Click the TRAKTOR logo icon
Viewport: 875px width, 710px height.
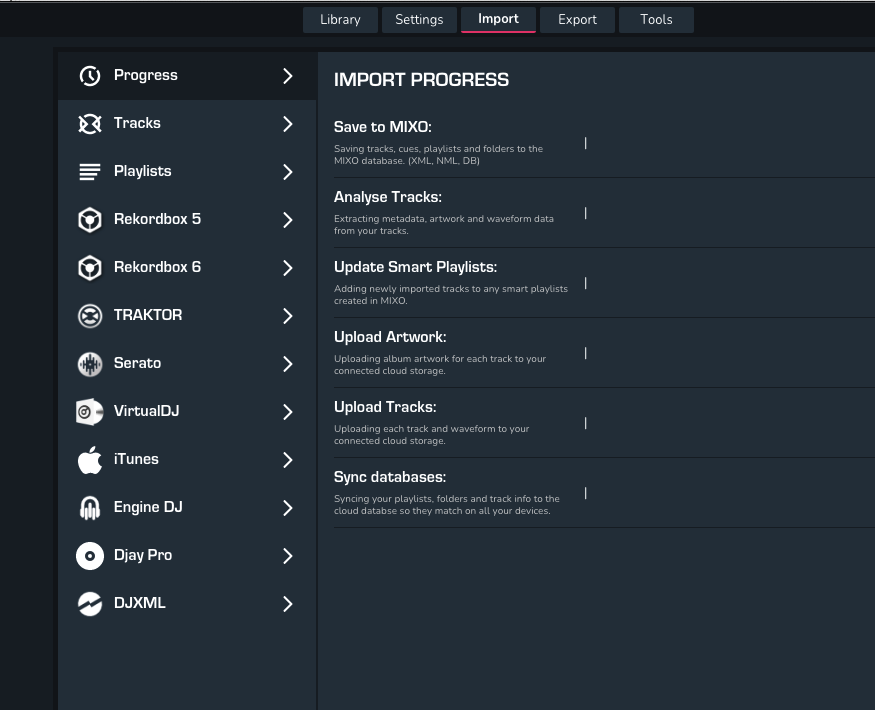90,316
